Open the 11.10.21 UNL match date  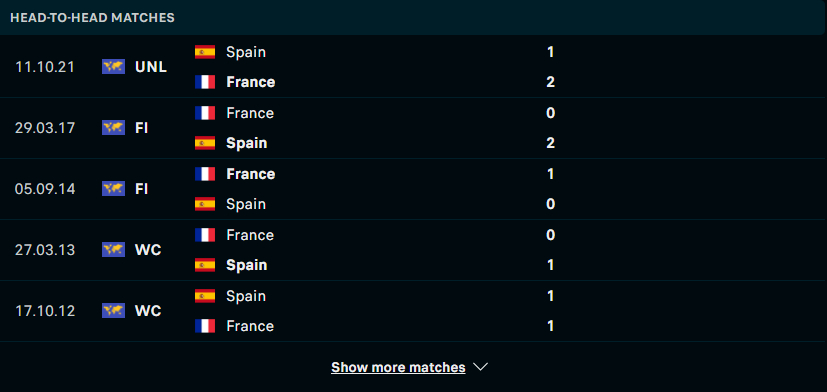[45, 67]
